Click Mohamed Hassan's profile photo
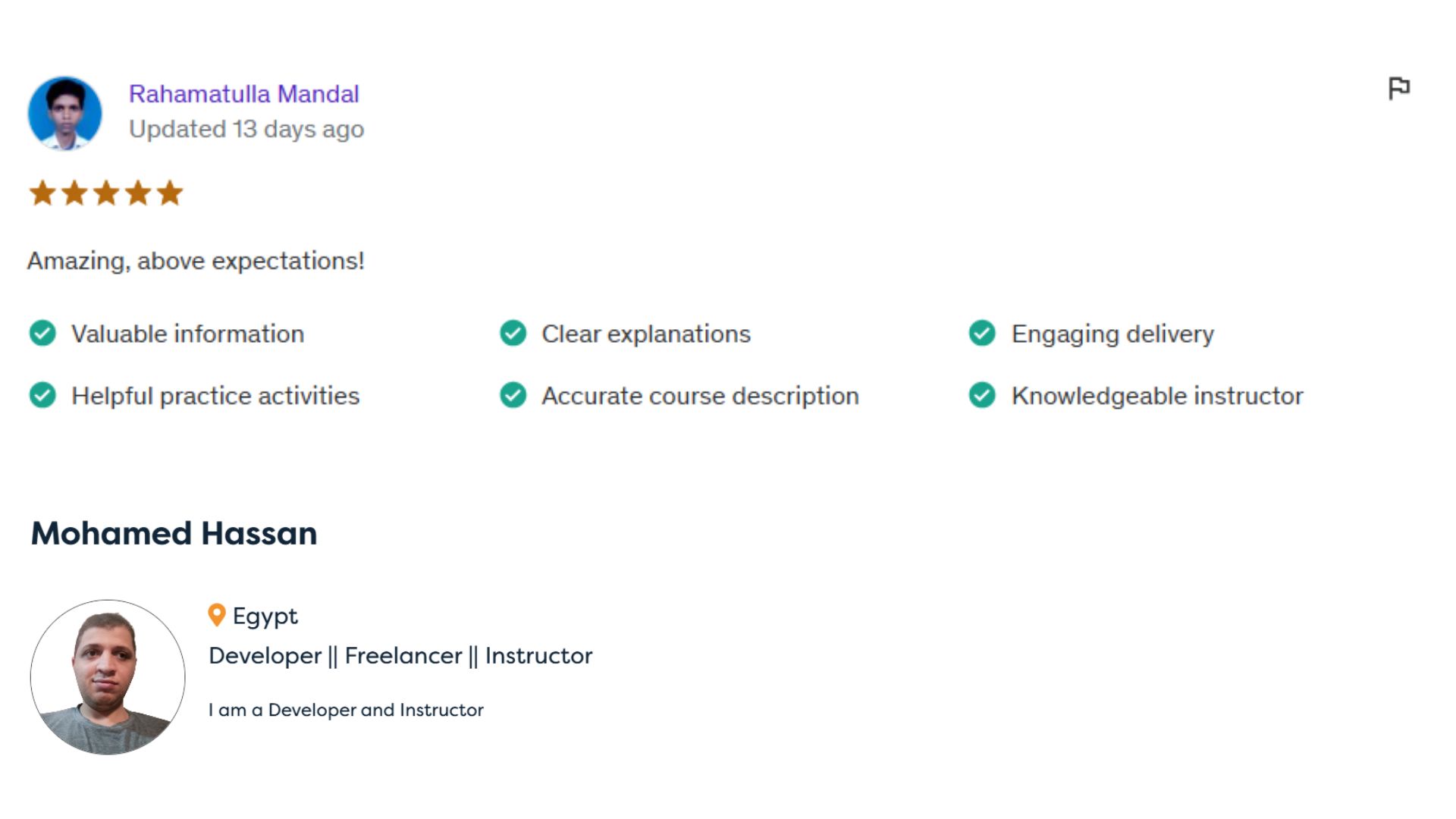 pyautogui.click(x=108, y=677)
